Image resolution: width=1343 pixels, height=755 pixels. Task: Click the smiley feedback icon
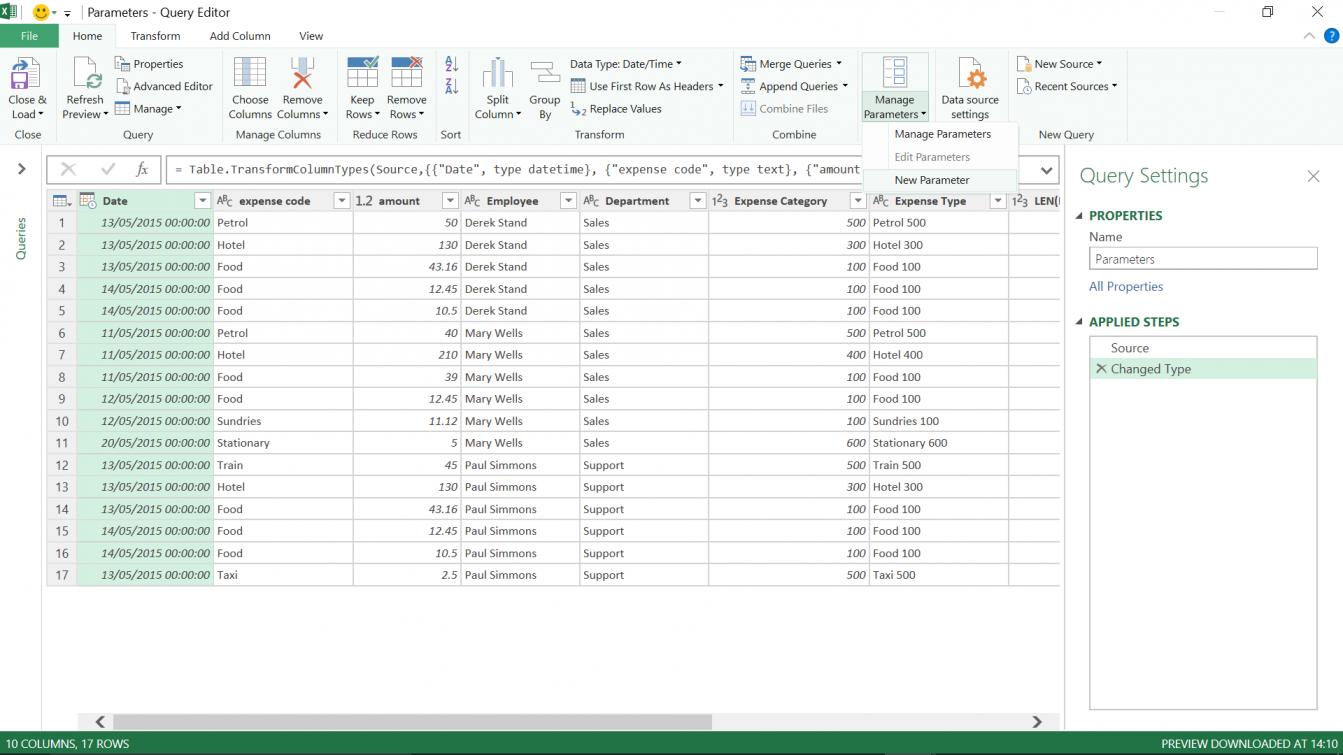click(42, 12)
